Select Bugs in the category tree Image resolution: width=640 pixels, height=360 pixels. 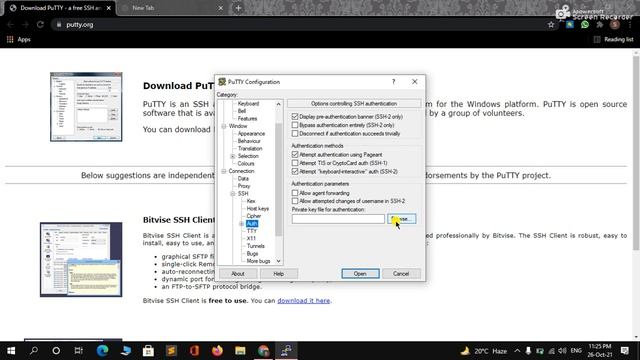point(252,253)
